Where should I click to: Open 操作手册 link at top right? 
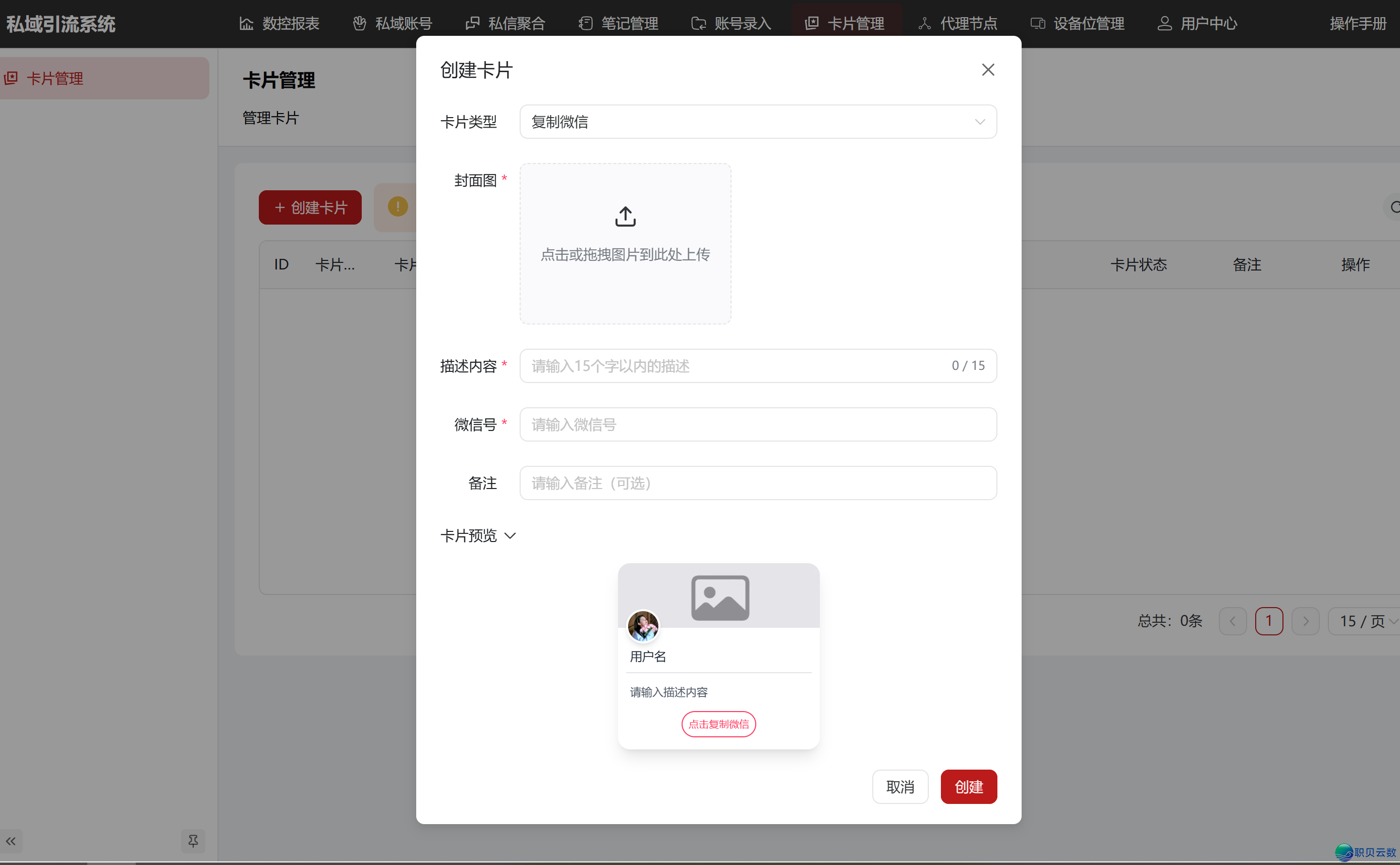click(x=1358, y=23)
